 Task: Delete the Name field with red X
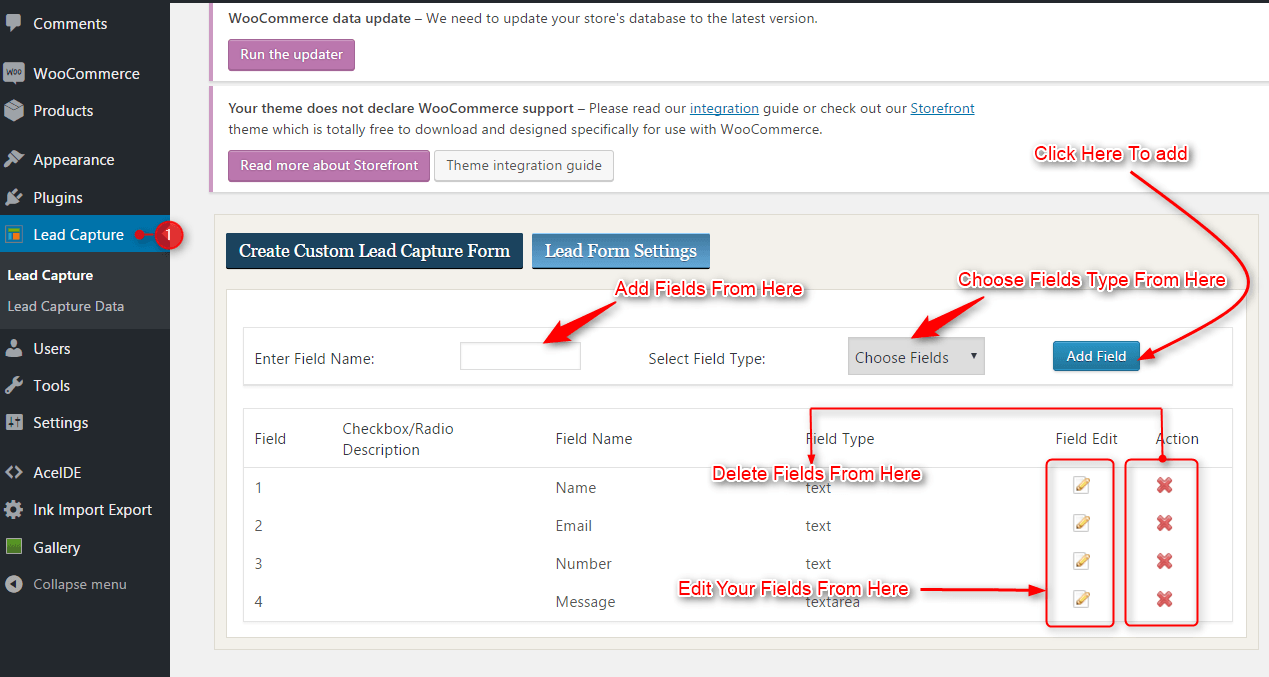(x=1164, y=485)
